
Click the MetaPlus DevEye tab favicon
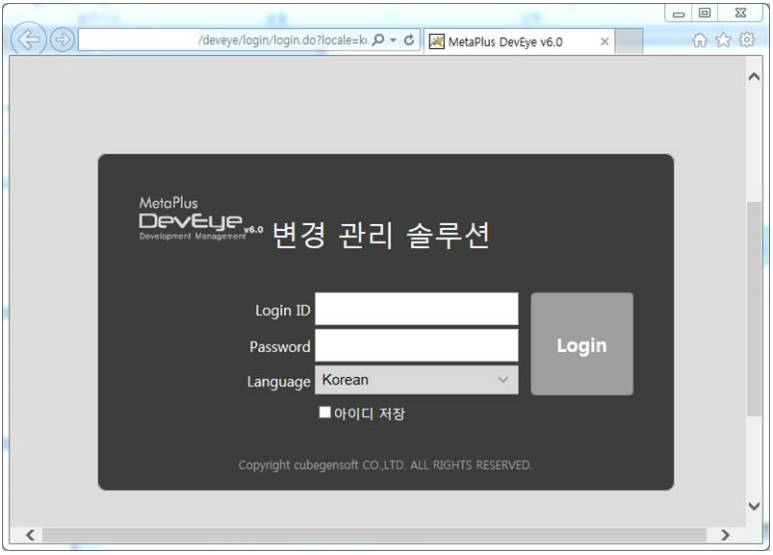coord(436,41)
